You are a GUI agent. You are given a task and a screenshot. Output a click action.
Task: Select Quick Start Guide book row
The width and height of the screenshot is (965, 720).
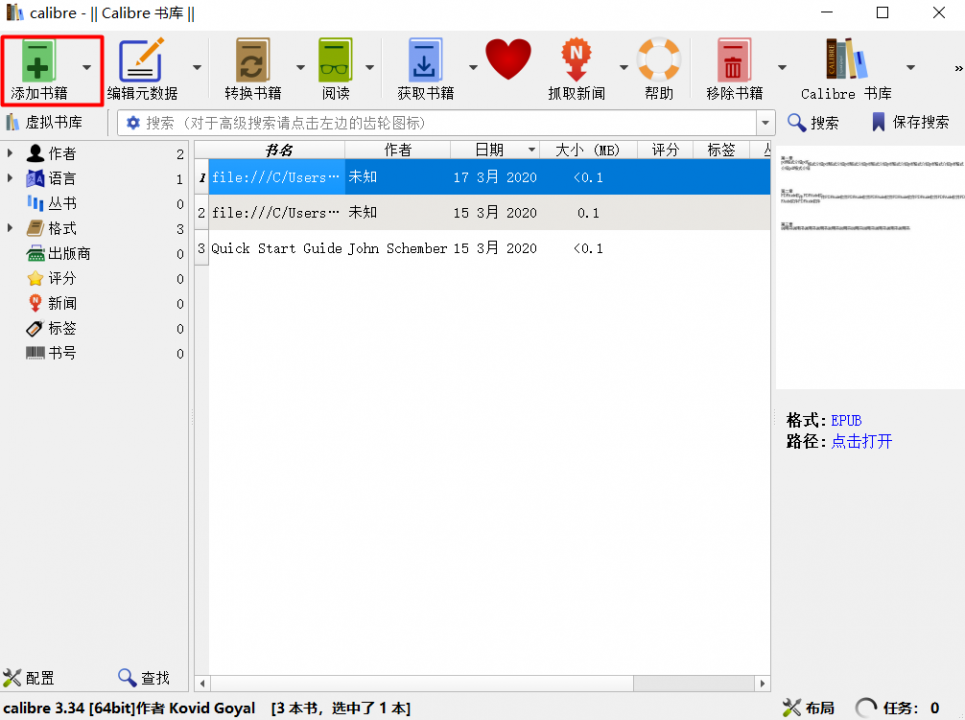click(x=489, y=248)
